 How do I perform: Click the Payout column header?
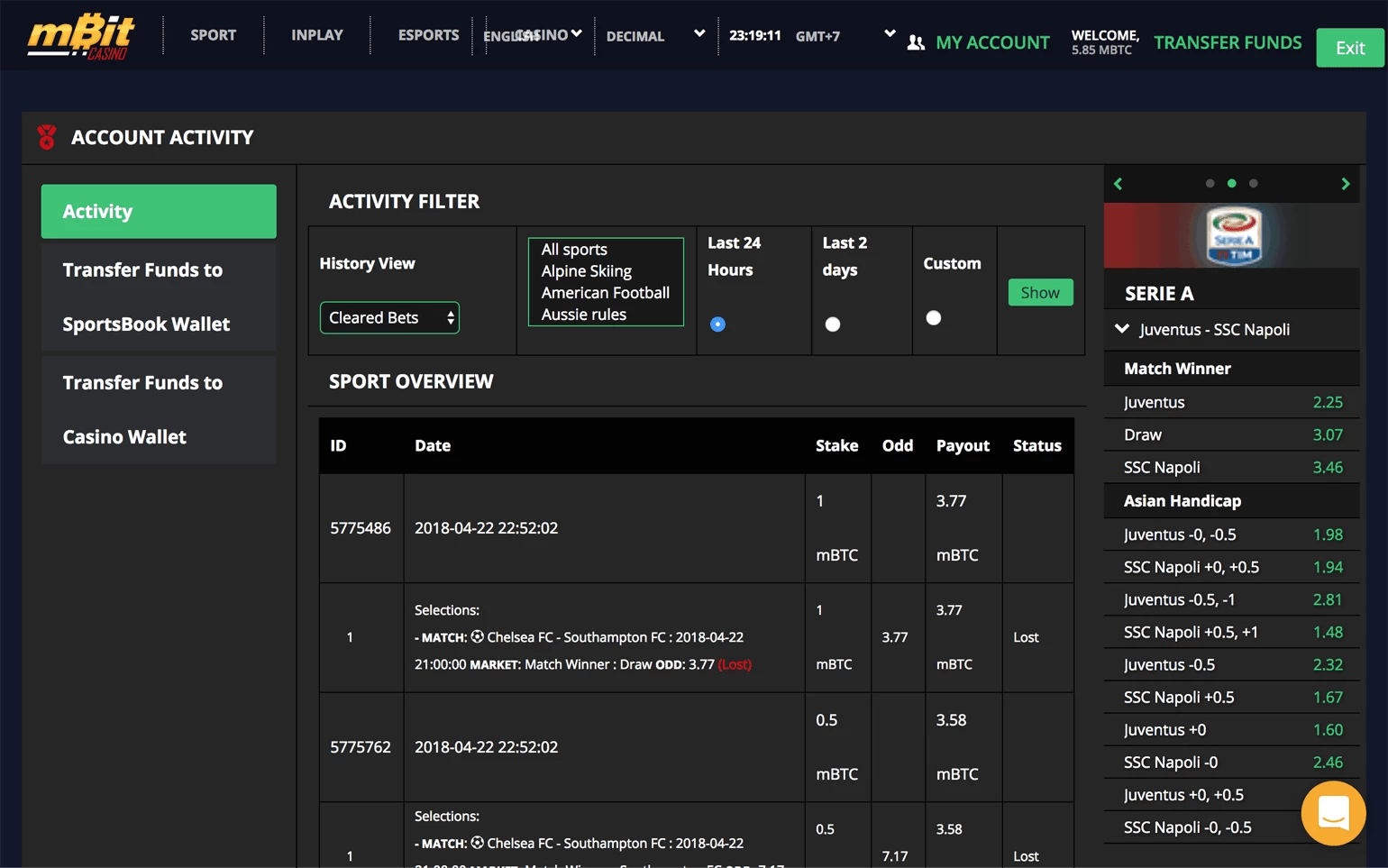pos(963,445)
